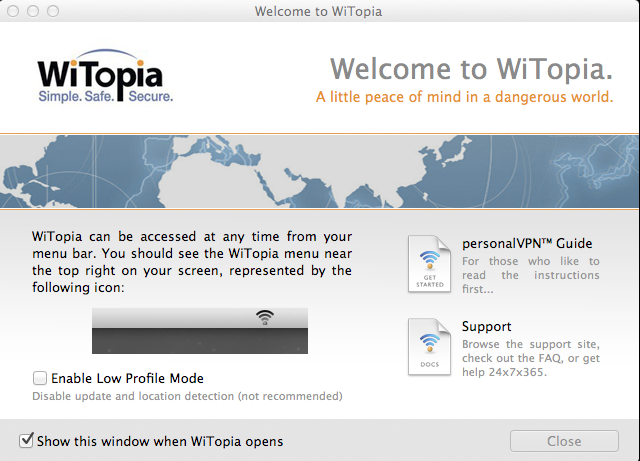Open the Get Started document icon
Viewport: 640px width, 461px height.
(429, 264)
